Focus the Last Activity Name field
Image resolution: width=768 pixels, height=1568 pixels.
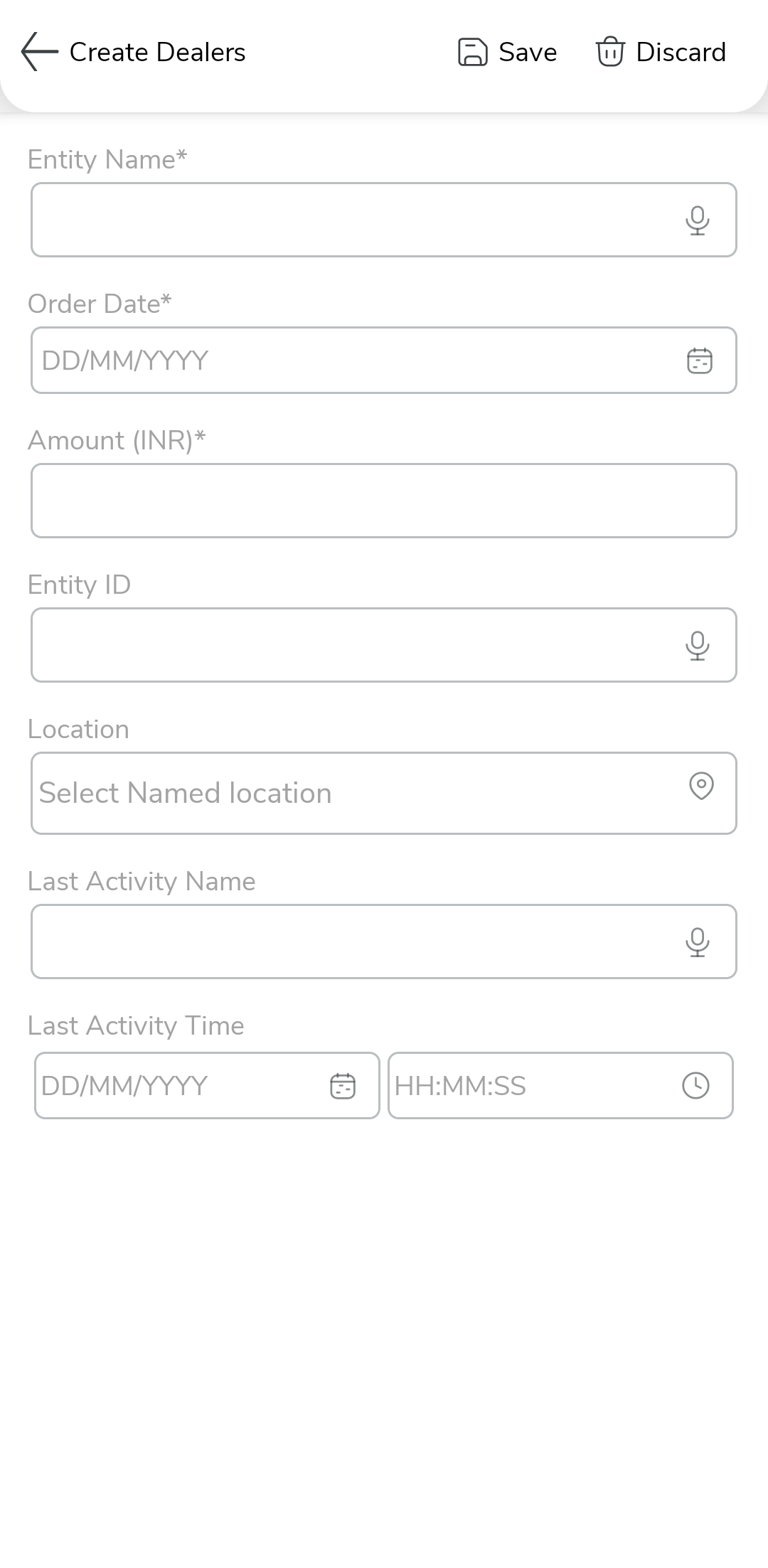pos(348,942)
